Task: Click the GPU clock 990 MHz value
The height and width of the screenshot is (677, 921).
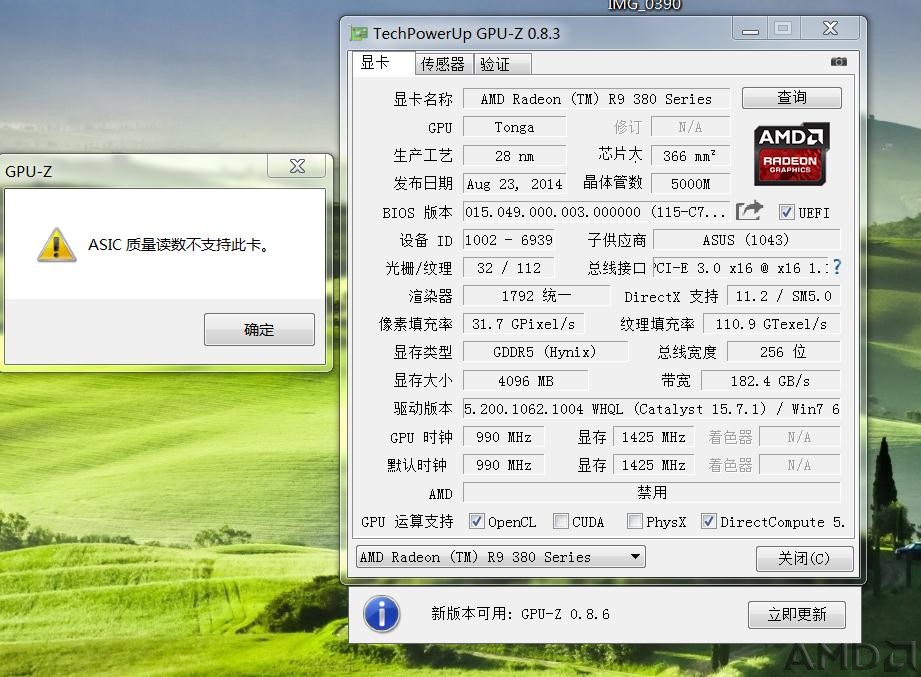Action: [503, 437]
